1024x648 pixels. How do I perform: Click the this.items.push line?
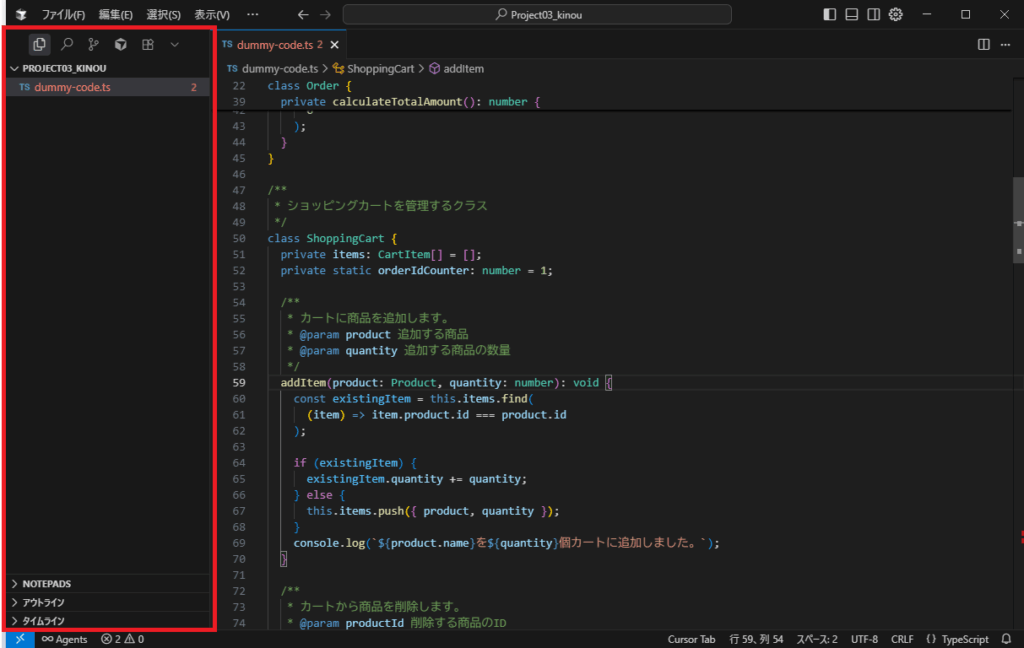click(x=432, y=511)
